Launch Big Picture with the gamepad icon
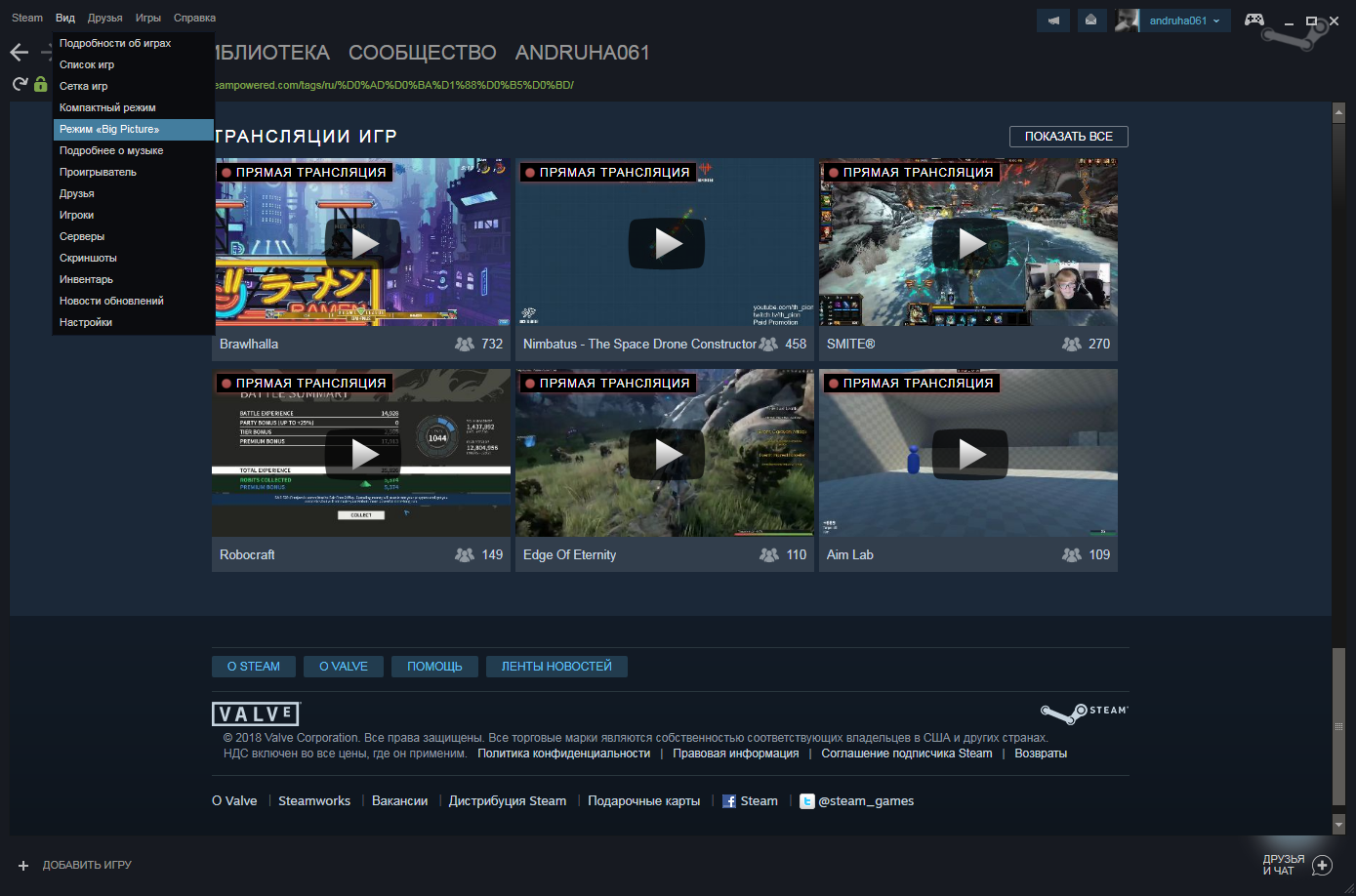Viewport: 1356px width, 896px height. 1254,20
